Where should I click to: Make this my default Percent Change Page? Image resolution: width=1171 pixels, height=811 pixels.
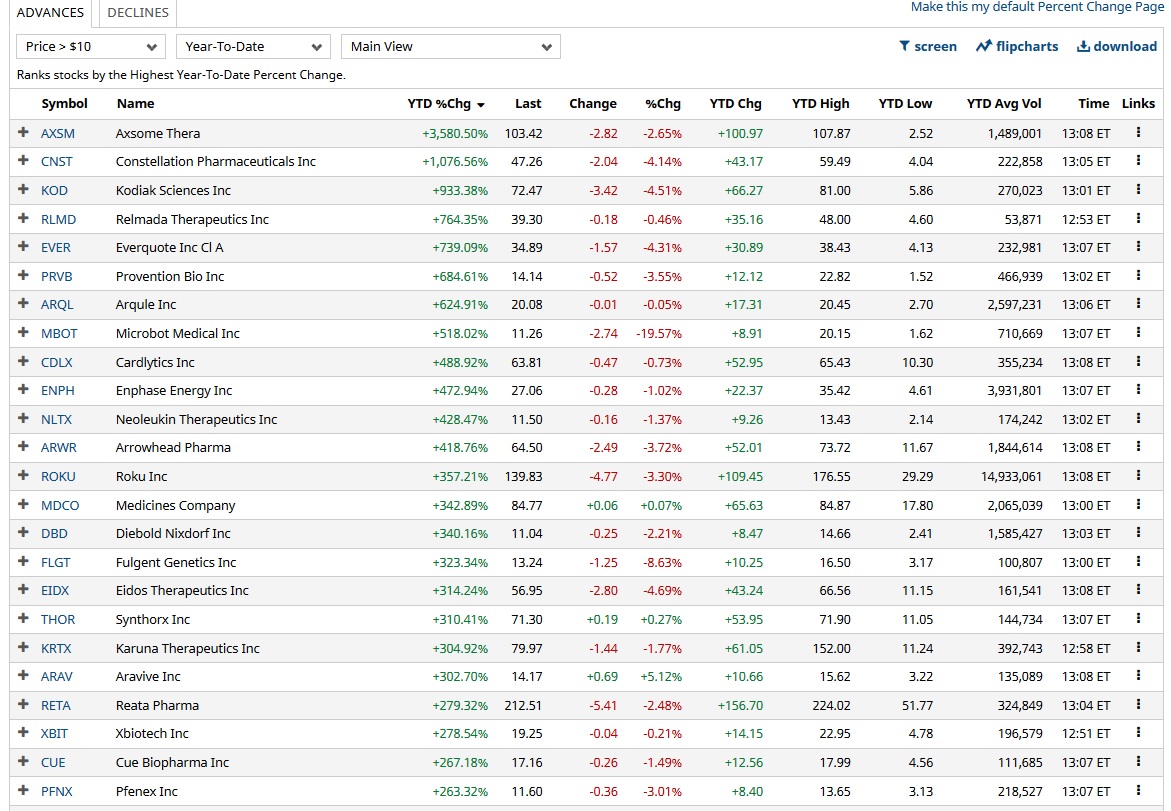[x=1037, y=7]
